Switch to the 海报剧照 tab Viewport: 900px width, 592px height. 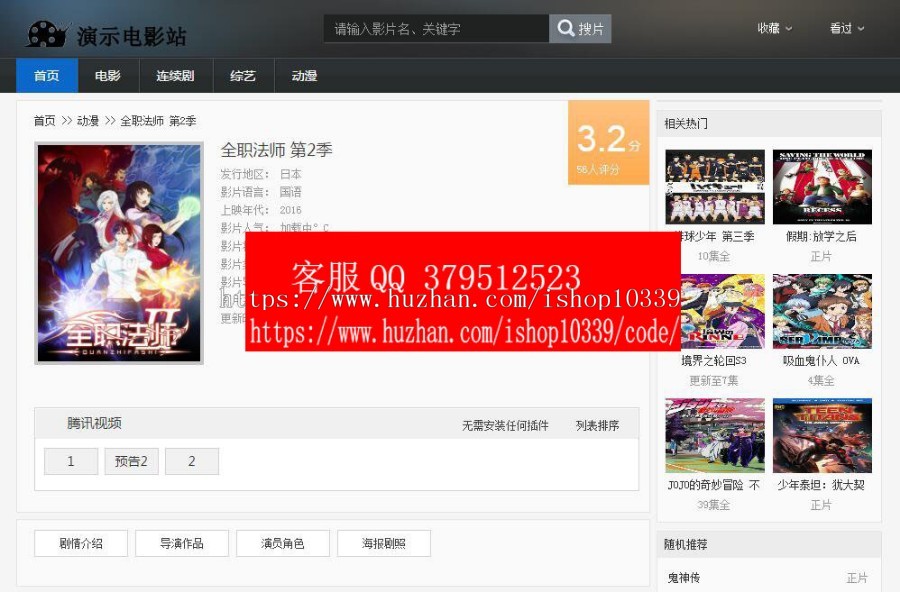pos(384,543)
